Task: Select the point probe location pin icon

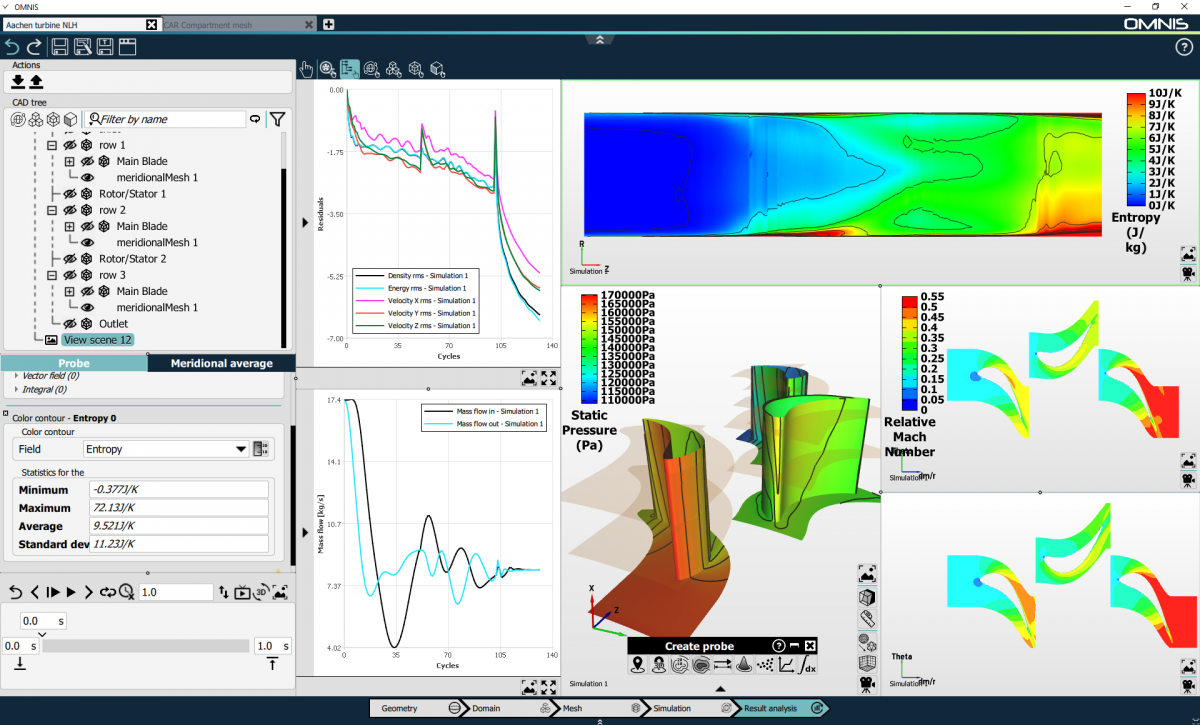Action: pos(637,665)
